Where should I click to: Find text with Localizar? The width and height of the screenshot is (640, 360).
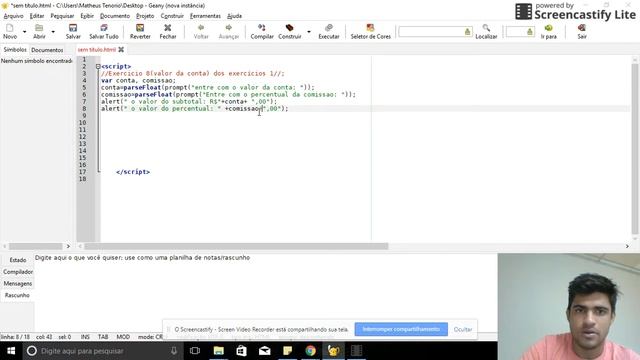point(486,31)
